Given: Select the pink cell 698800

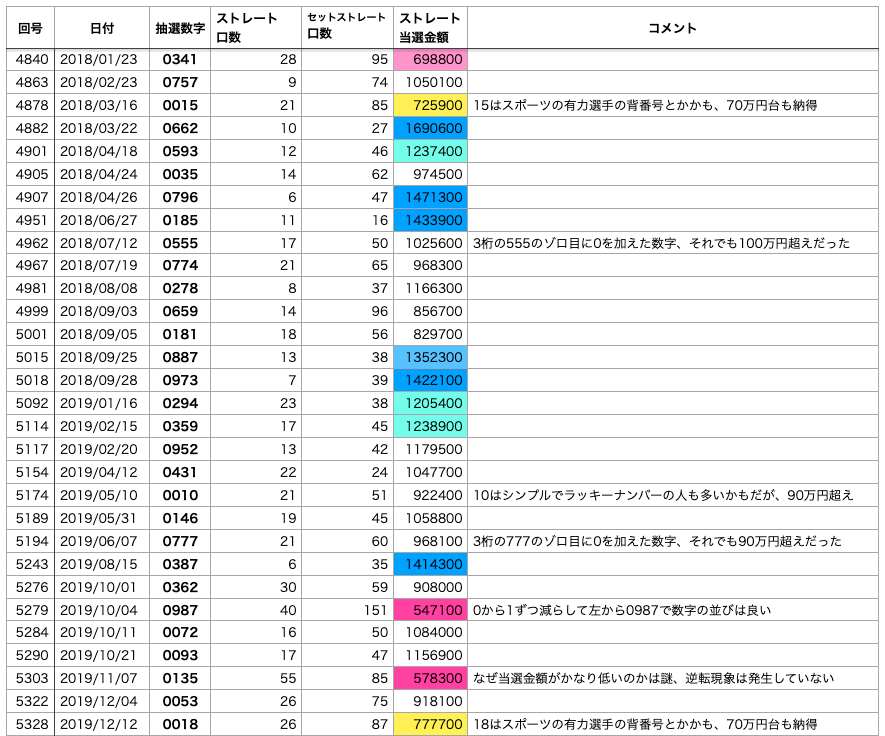Looking at the screenshot, I should point(430,60).
